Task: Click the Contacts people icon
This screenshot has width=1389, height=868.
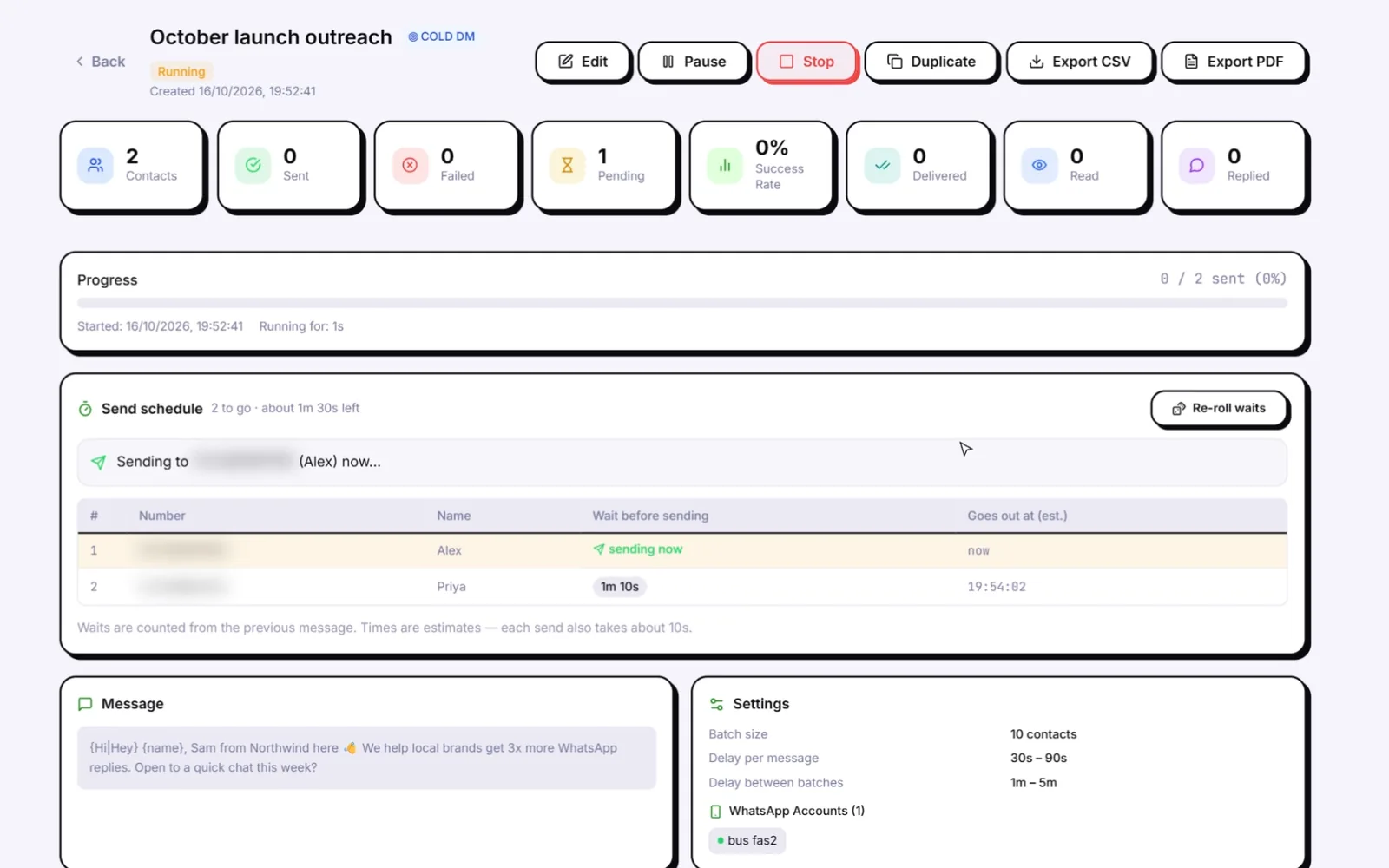Action: coord(95,165)
